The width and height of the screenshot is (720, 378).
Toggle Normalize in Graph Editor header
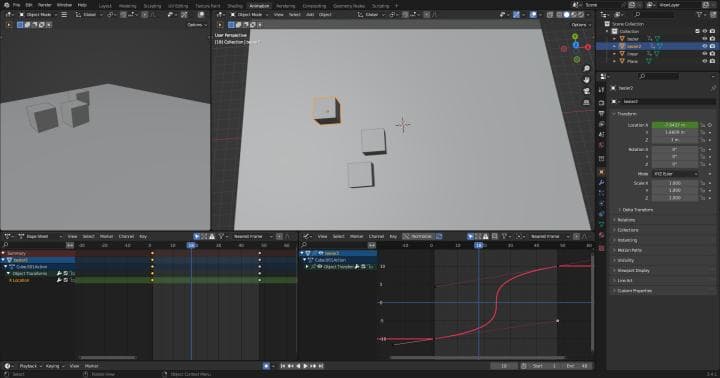(x=418, y=237)
